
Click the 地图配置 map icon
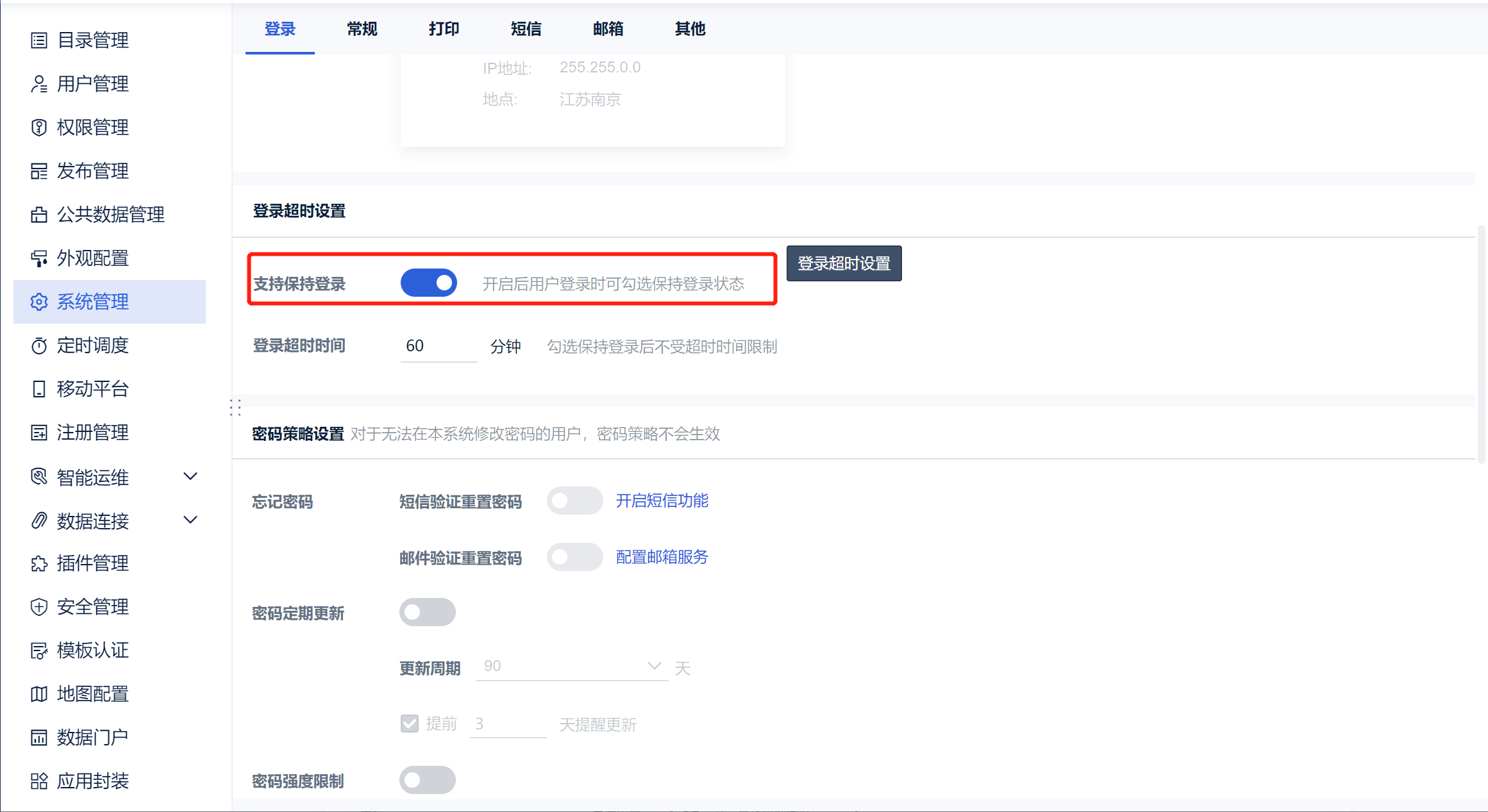click(39, 694)
